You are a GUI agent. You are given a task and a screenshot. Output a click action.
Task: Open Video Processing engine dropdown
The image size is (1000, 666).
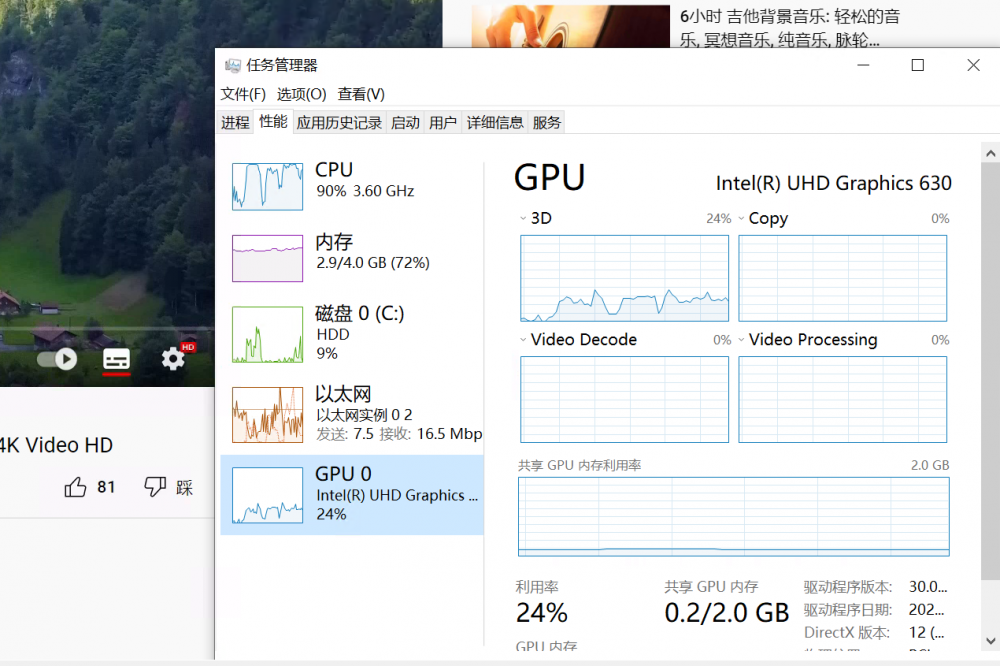click(x=741, y=339)
